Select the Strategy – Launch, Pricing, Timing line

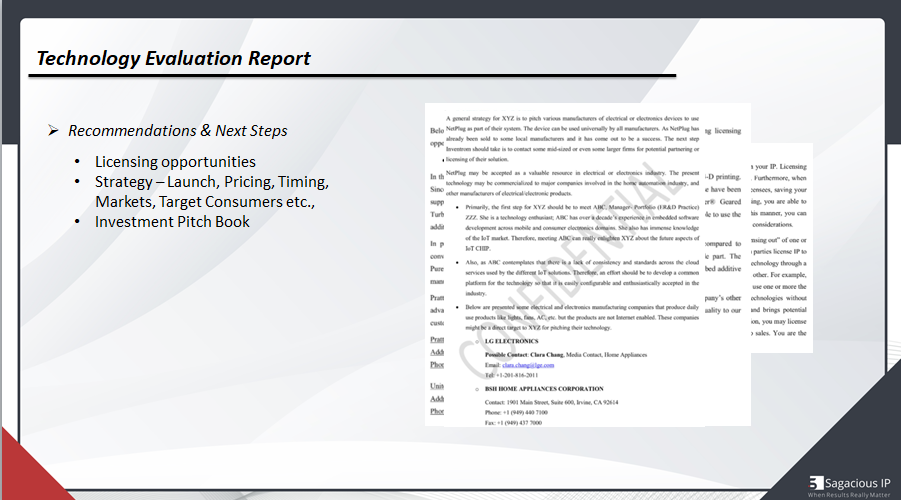click(212, 182)
